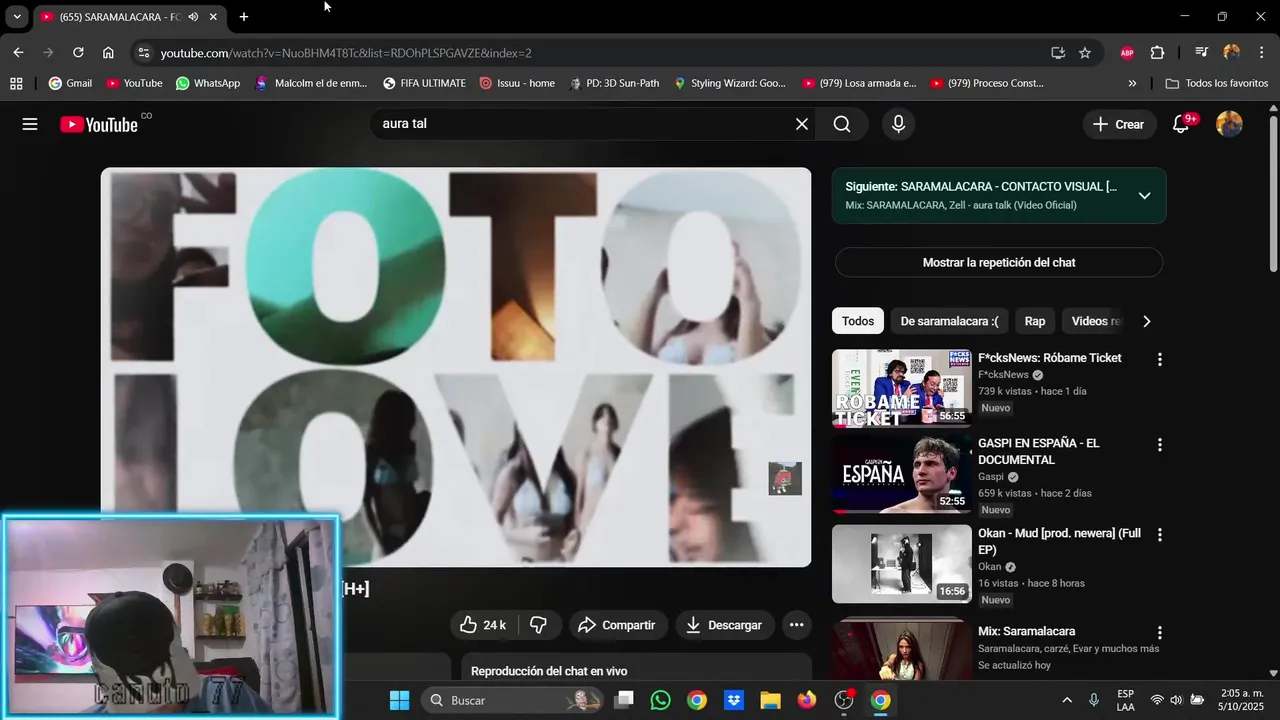Screen dimensions: 1280x720
Task: Expand the Siguiente playlist panel chevron
Action: [1145, 196]
